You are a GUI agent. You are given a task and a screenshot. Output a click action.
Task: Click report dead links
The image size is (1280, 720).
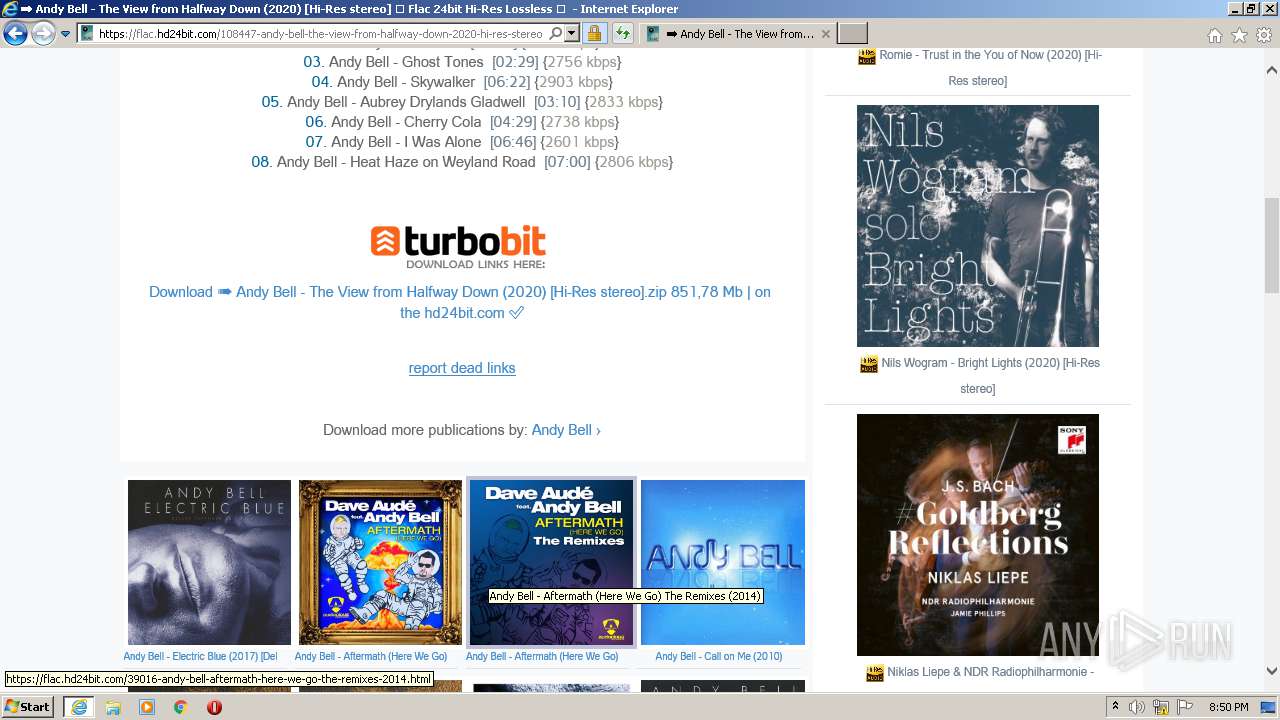[x=462, y=368]
